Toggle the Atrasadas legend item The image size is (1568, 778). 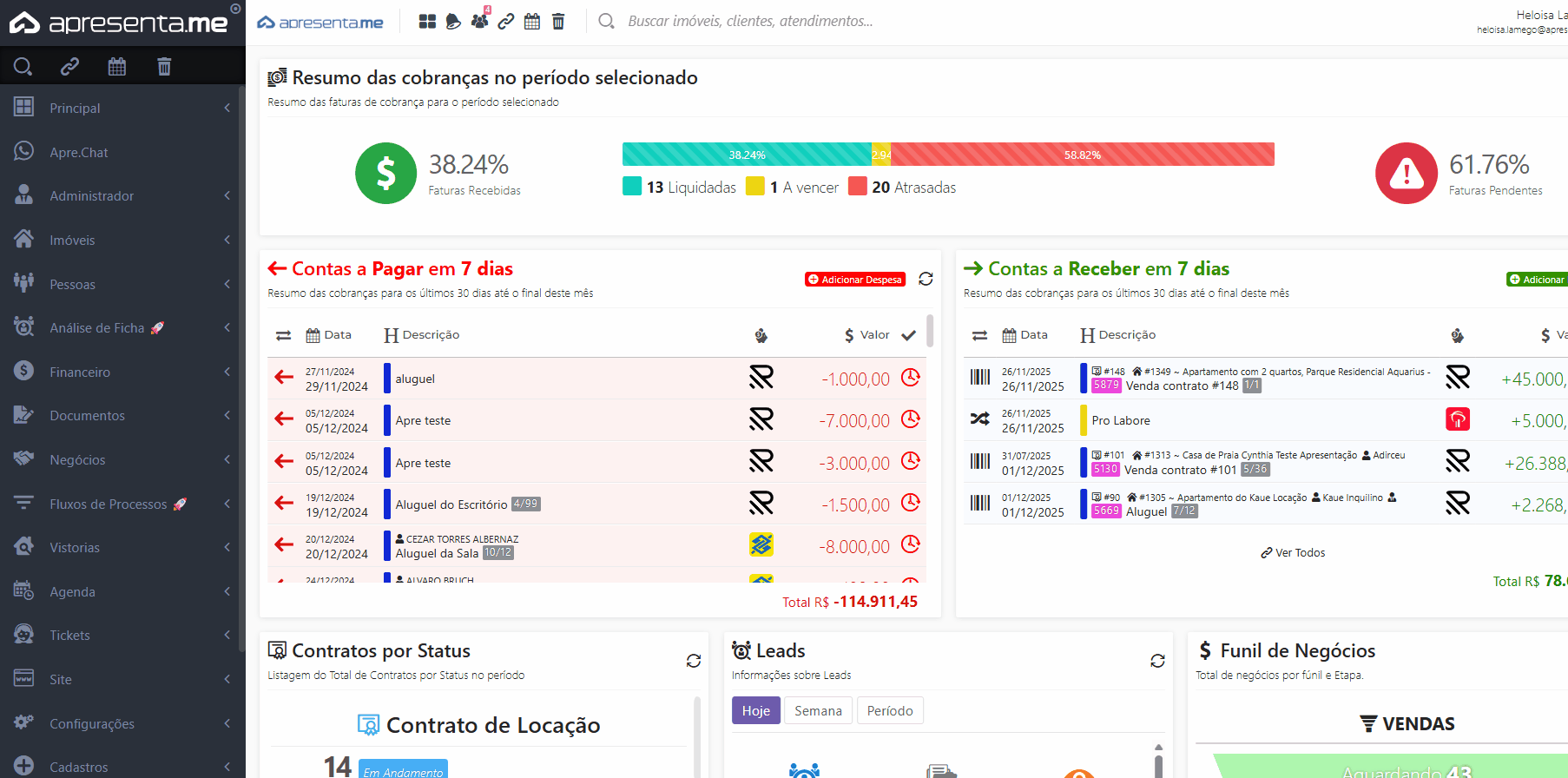[x=902, y=188]
